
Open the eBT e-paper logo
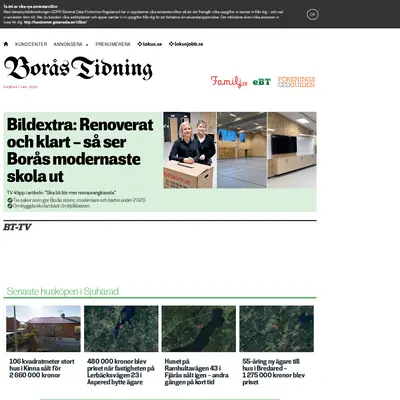262,82
